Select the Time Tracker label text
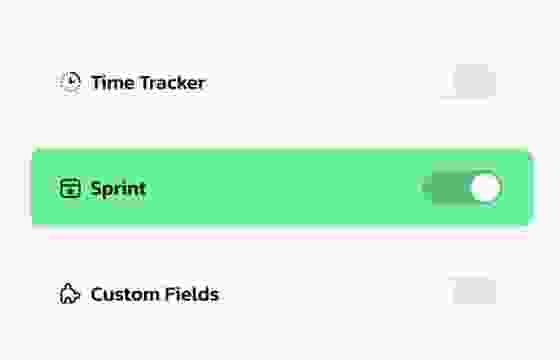 [148, 82]
